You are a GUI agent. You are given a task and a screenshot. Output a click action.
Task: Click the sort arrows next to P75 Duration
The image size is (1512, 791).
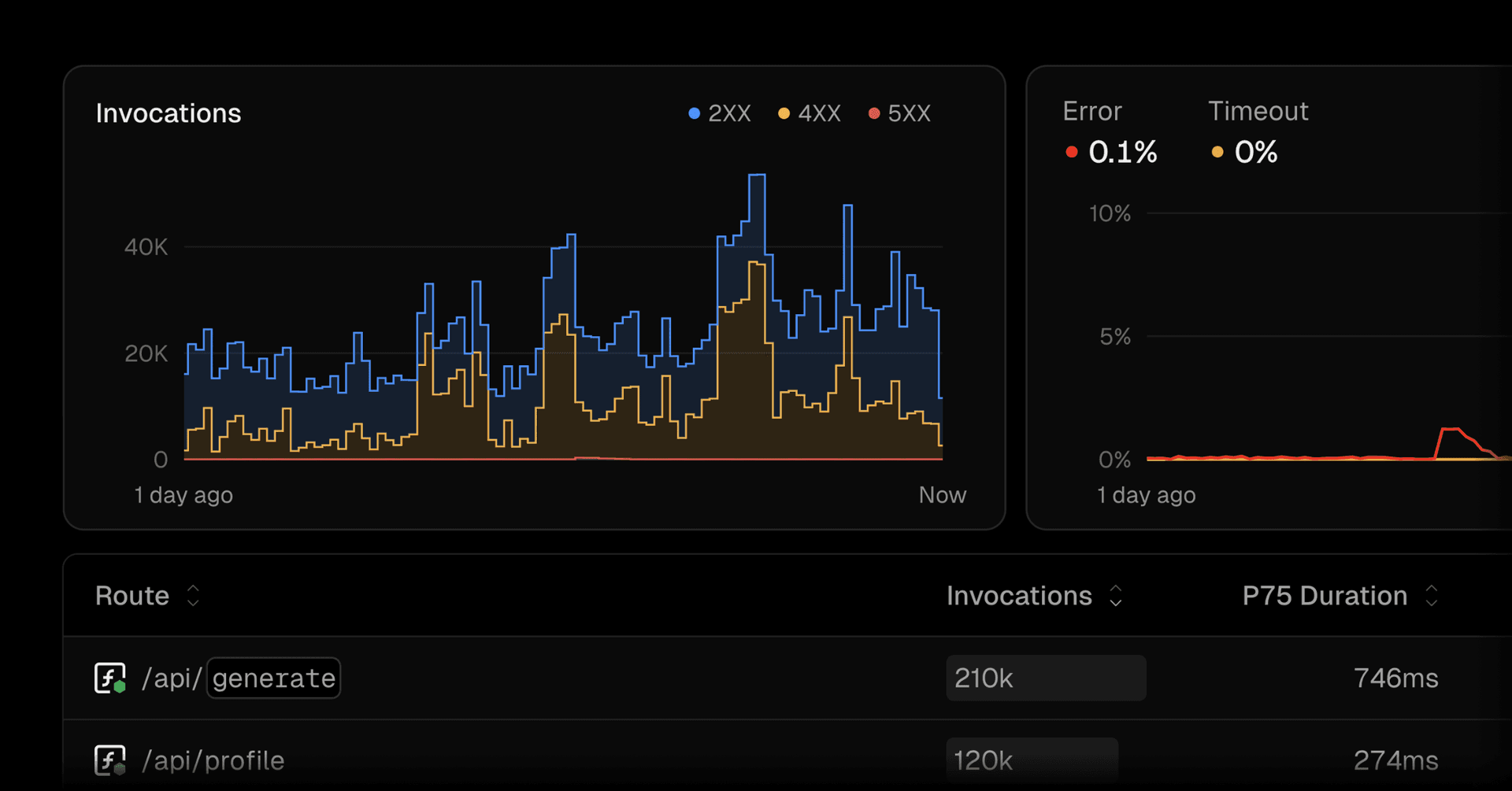1432,596
